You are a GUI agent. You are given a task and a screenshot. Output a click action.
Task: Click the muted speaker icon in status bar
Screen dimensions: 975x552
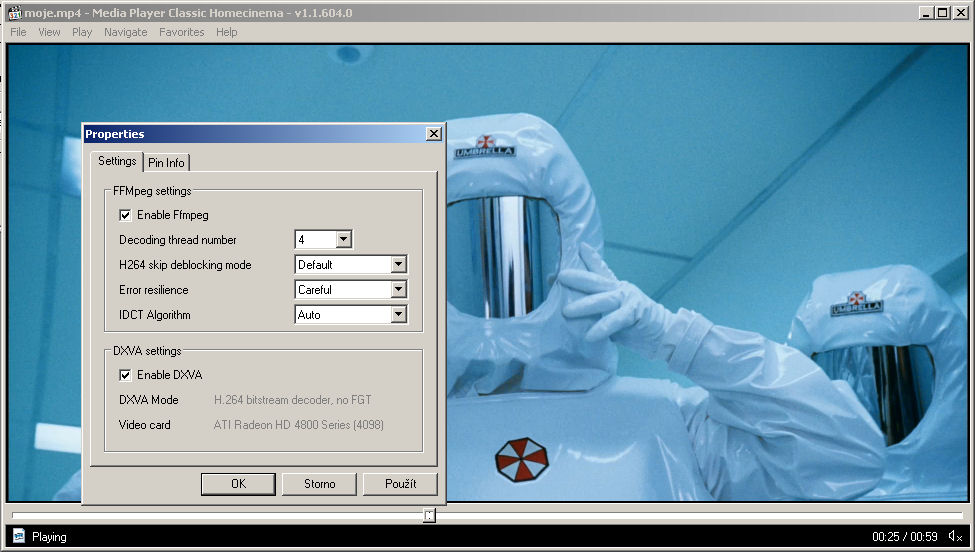956,536
